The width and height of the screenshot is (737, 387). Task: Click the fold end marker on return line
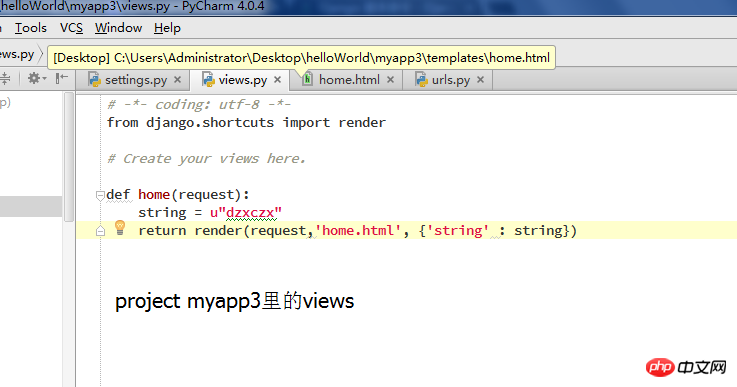point(100,231)
